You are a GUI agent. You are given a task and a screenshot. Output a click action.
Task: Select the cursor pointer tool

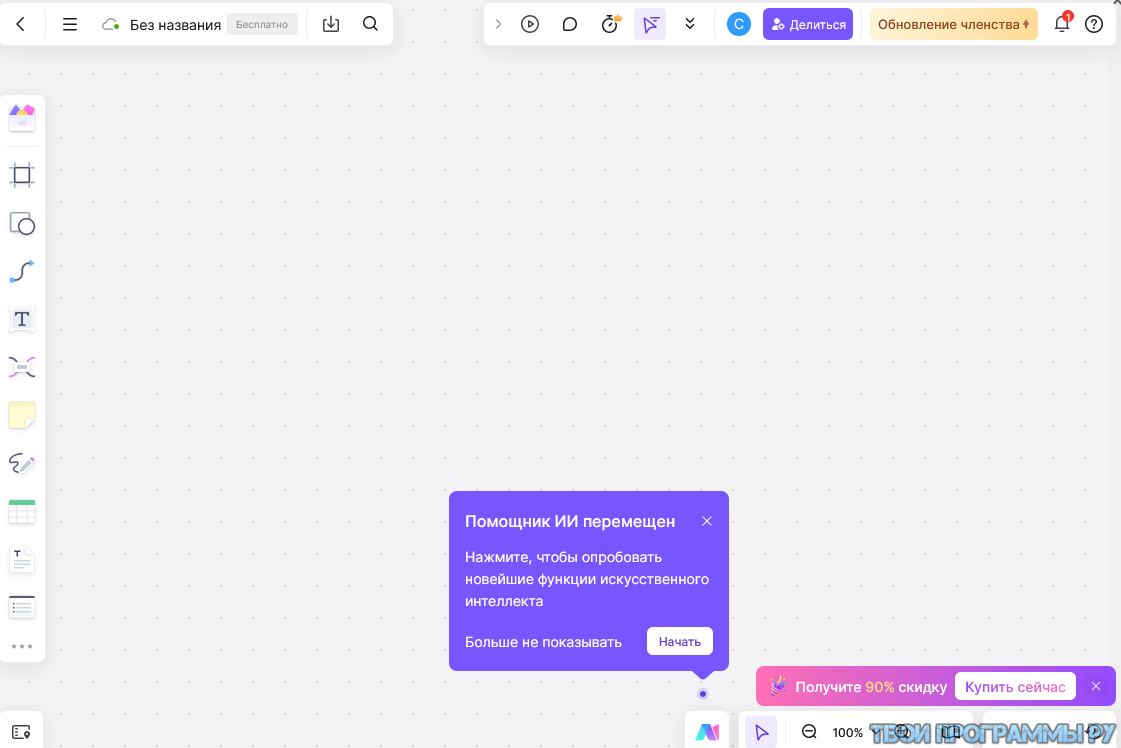click(761, 732)
